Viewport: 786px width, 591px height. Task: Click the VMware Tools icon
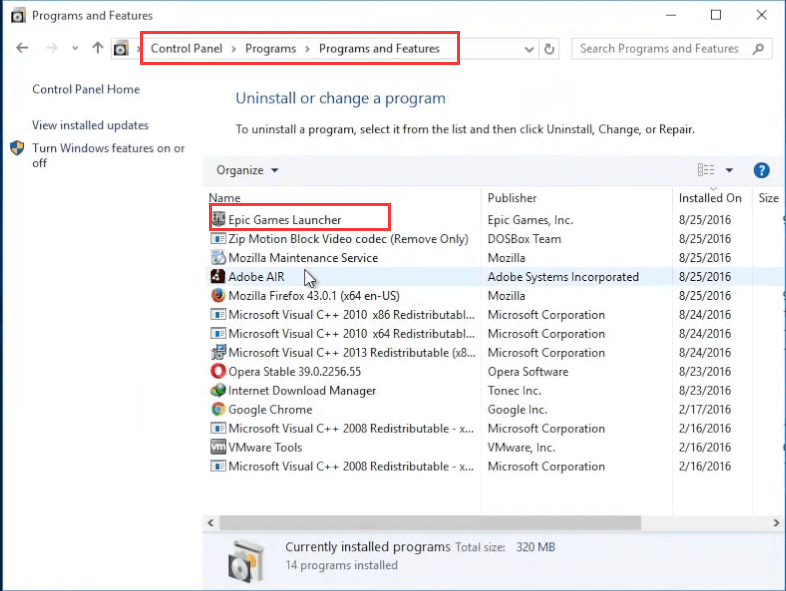coord(219,448)
